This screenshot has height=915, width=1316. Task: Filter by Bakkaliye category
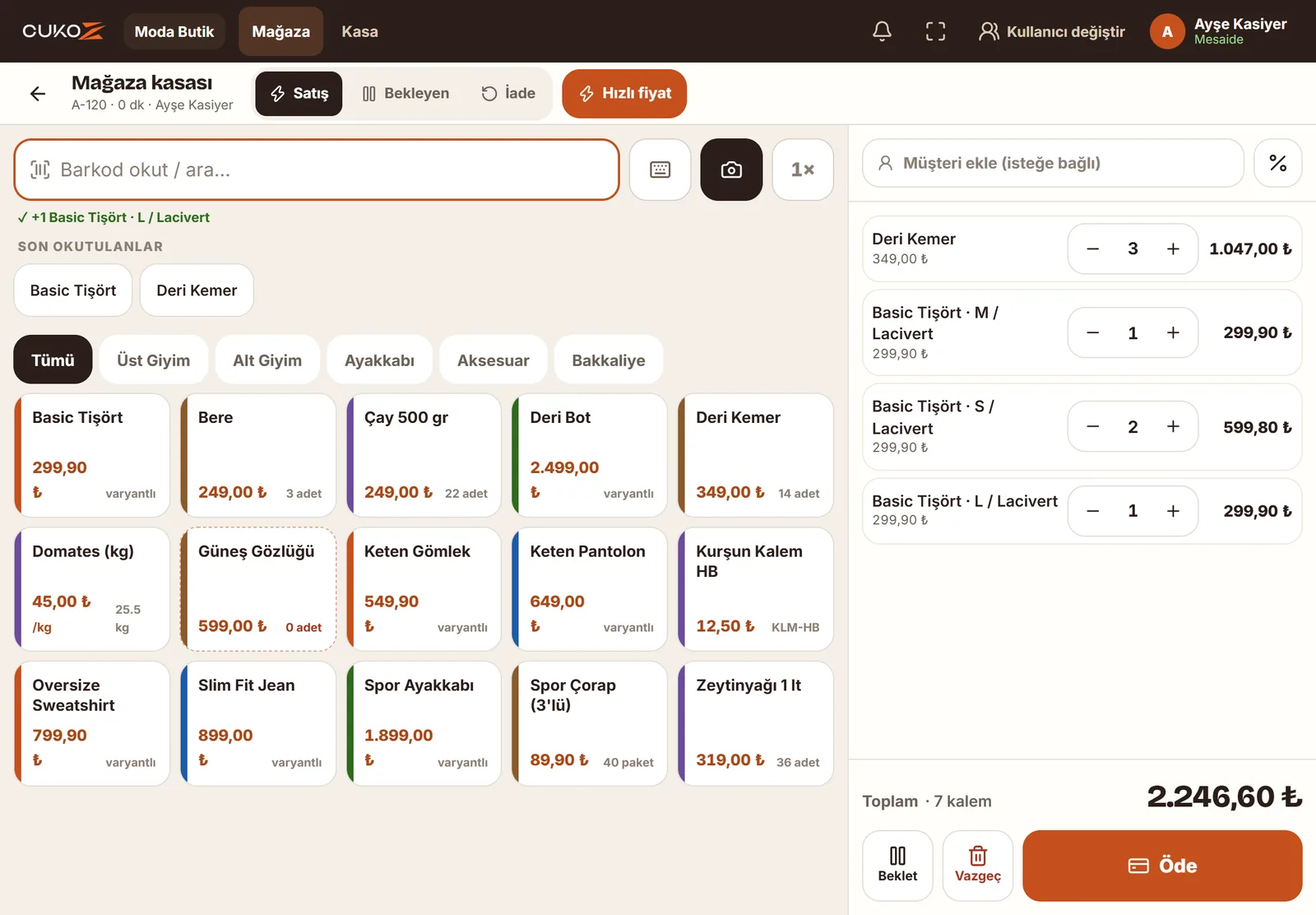[609, 360]
